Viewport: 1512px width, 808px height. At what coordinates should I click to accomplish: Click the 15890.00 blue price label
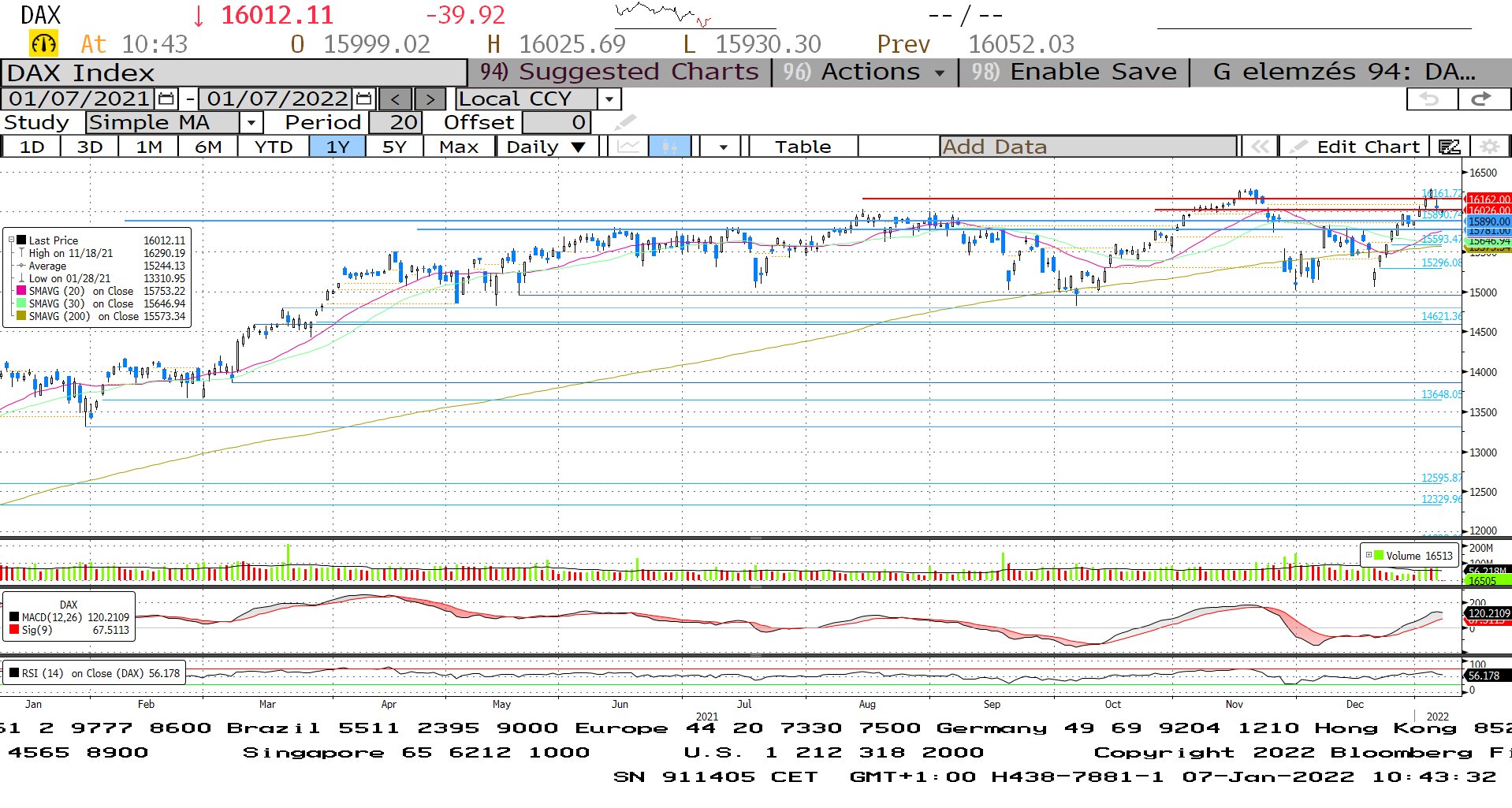coord(1488,222)
